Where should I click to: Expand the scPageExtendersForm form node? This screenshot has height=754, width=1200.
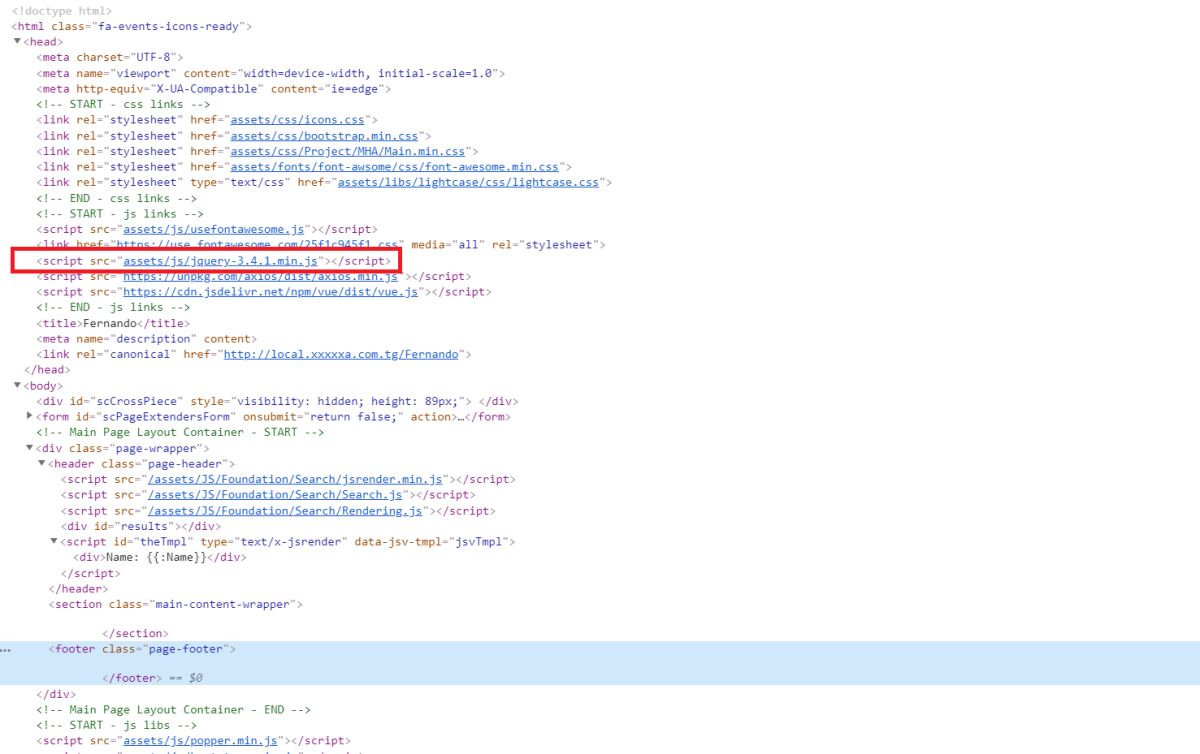[29, 416]
